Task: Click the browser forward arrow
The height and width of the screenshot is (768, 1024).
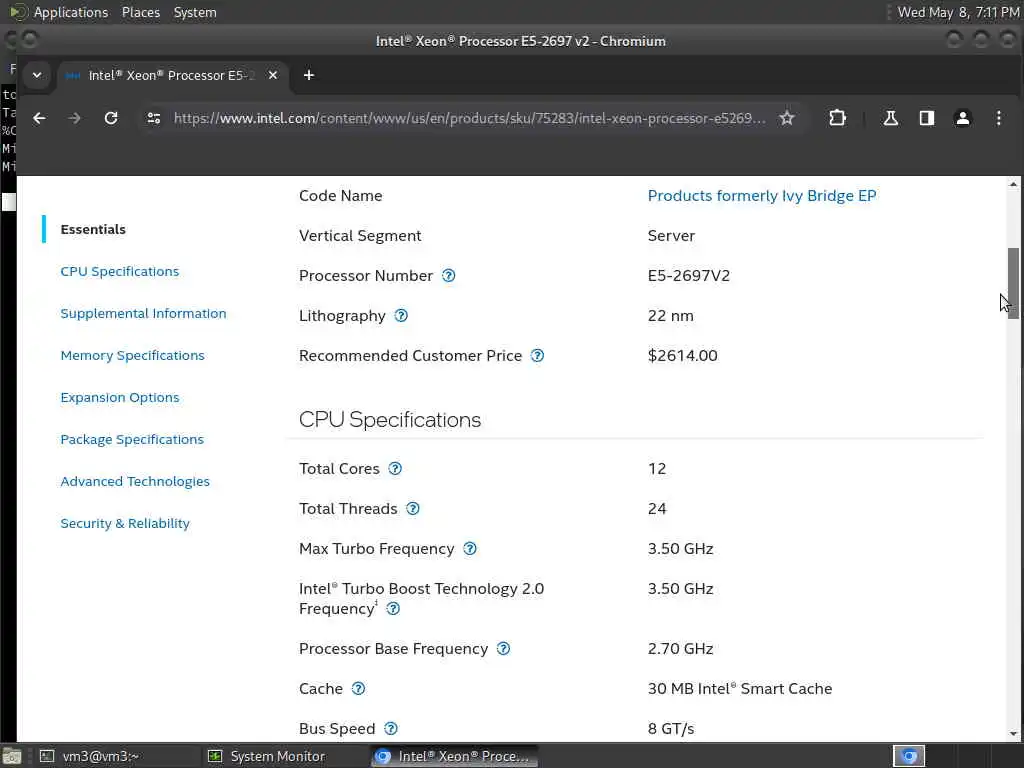Action: coord(74,118)
